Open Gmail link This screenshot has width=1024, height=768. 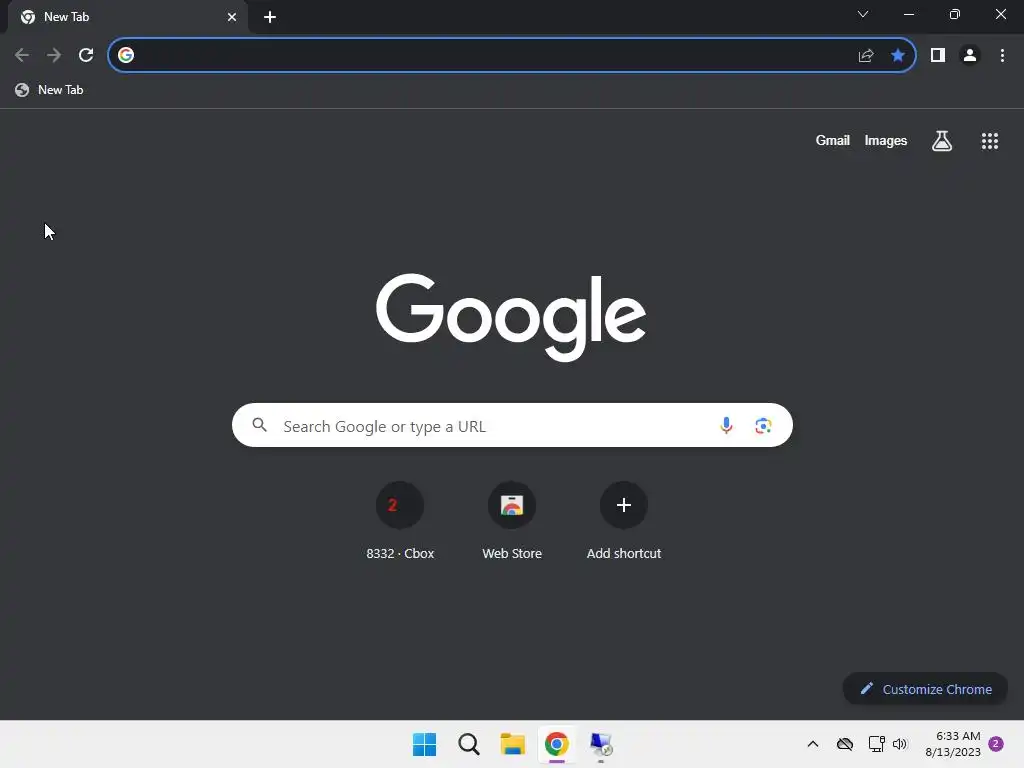[833, 140]
